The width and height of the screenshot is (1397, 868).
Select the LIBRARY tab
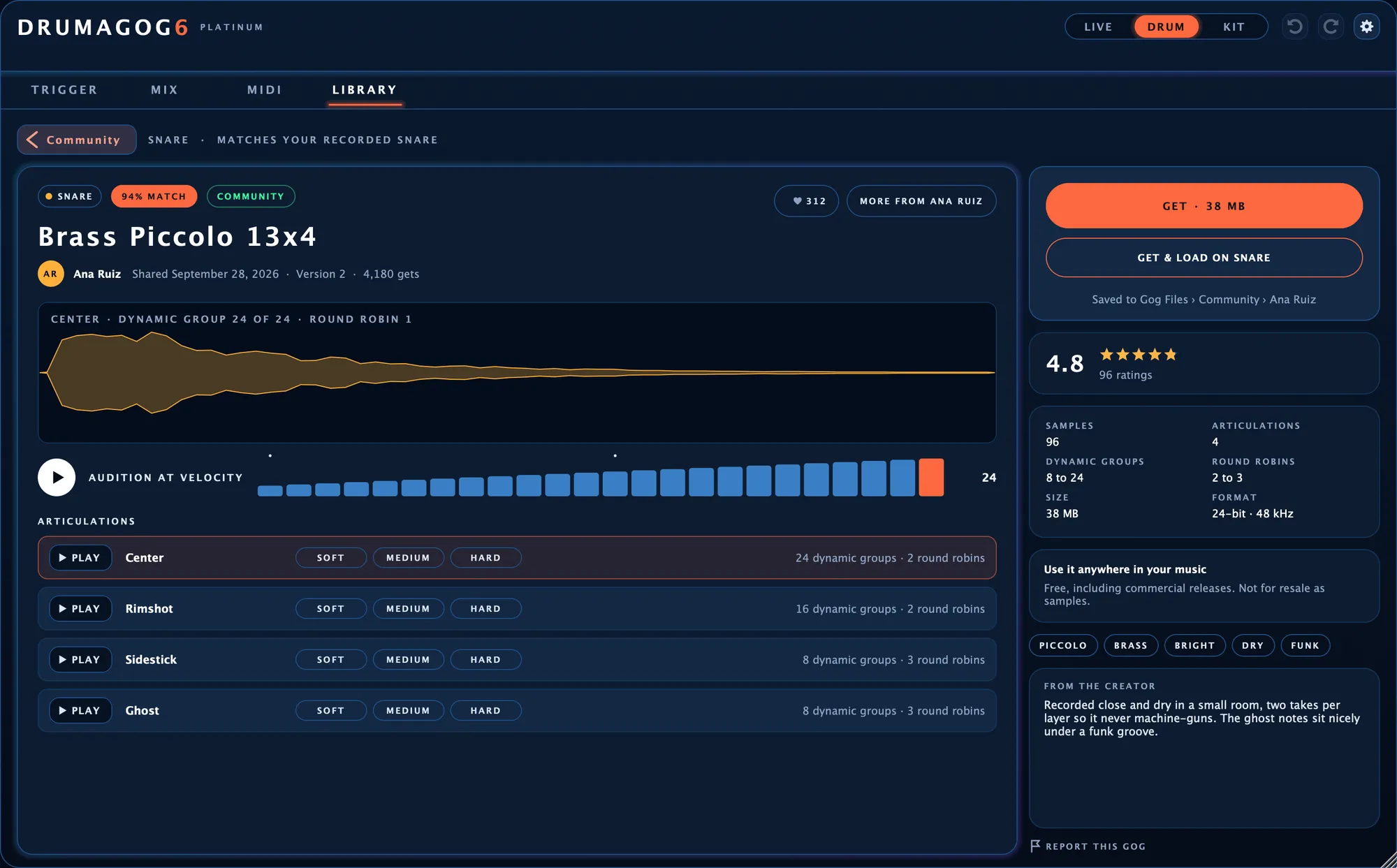pyautogui.click(x=365, y=90)
